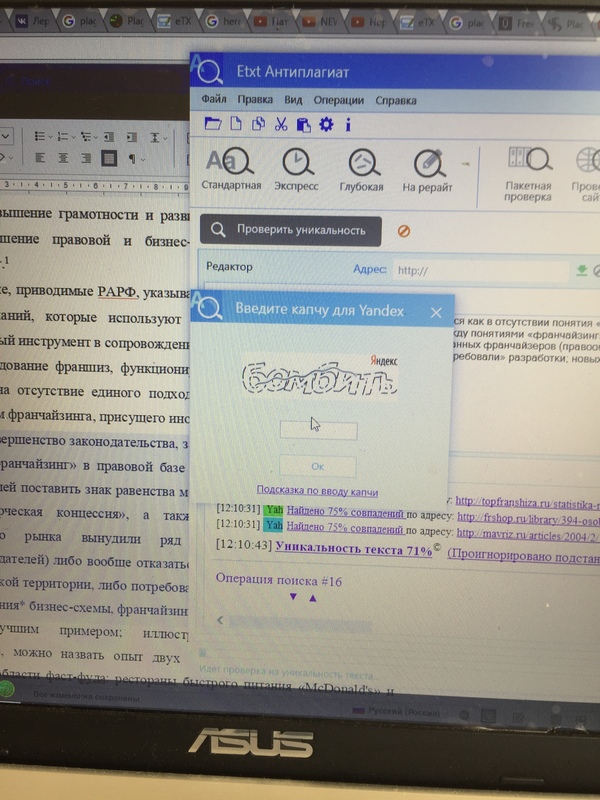Open the Операции menu

click(x=337, y=100)
